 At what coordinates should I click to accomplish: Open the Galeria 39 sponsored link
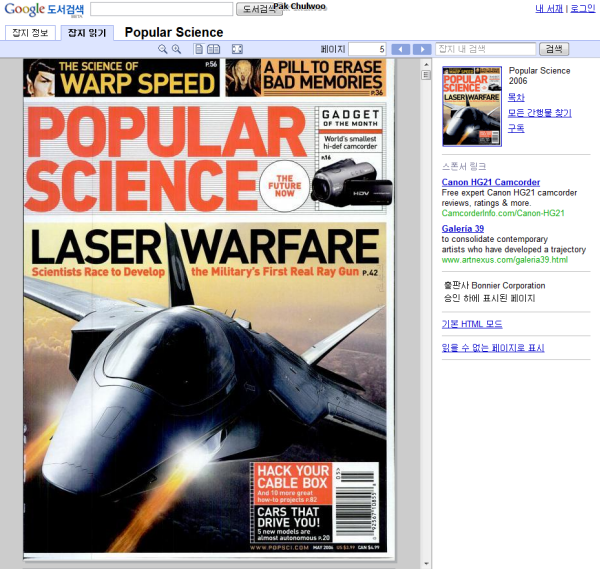click(463, 229)
